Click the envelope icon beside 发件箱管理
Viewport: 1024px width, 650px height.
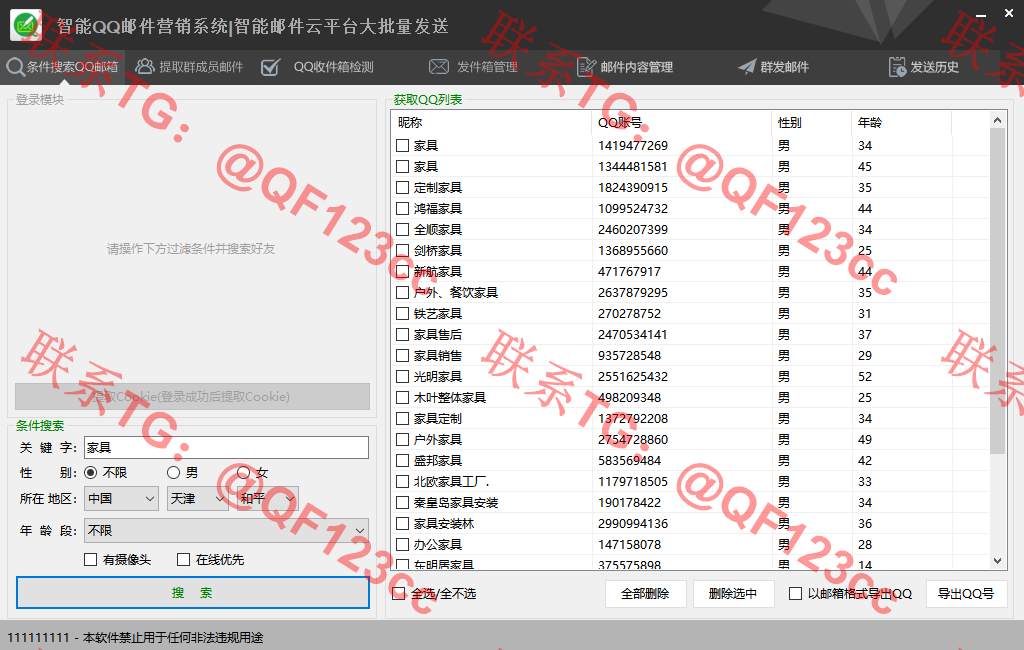[x=439, y=67]
